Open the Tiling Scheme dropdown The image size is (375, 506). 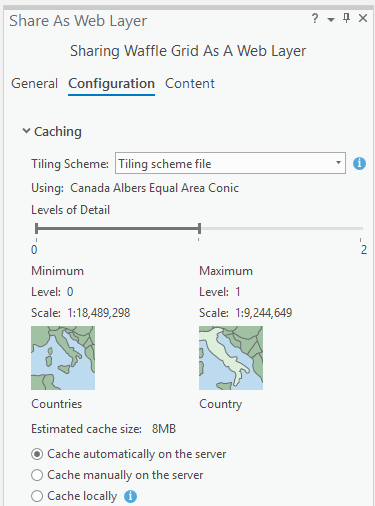(338, 163)
